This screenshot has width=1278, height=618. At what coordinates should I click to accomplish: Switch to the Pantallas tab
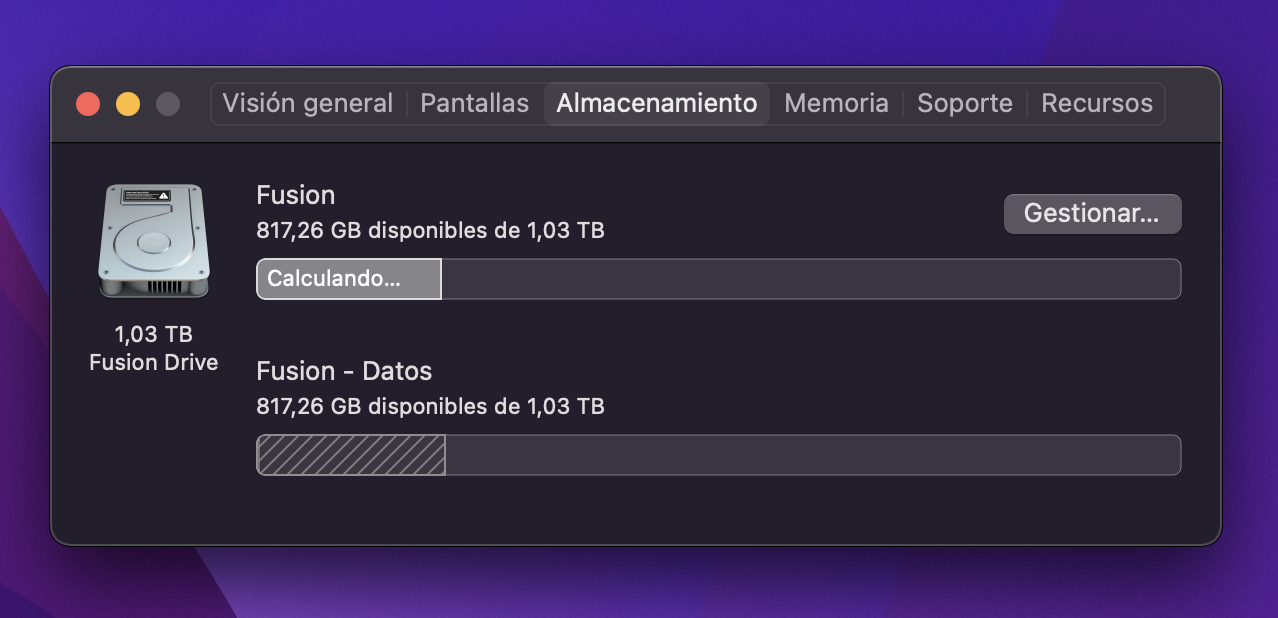[x=474, y=103]
